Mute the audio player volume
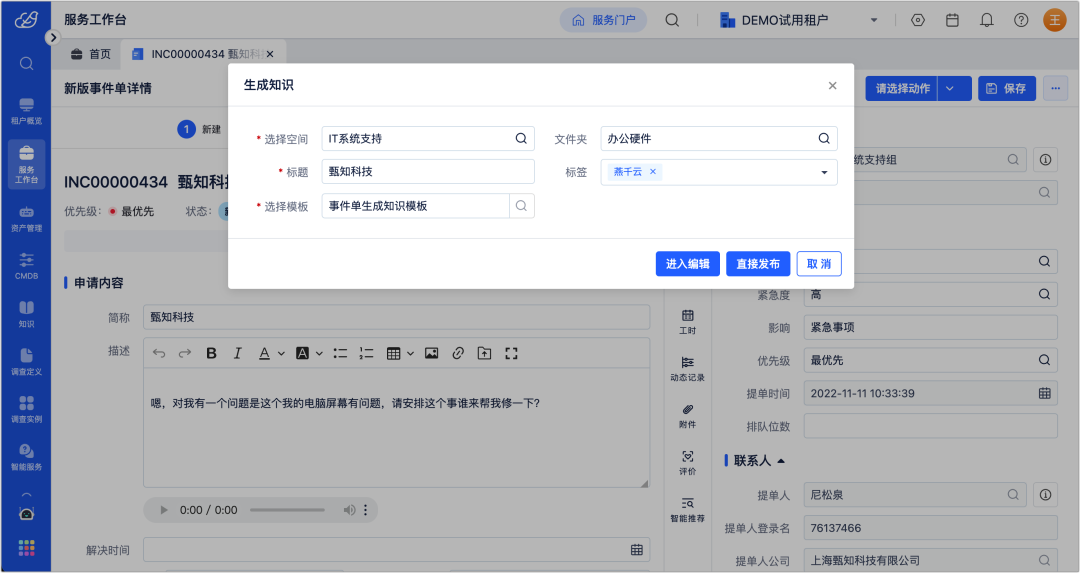Viewport: 1080px width, 573px height. click(349, 510)
